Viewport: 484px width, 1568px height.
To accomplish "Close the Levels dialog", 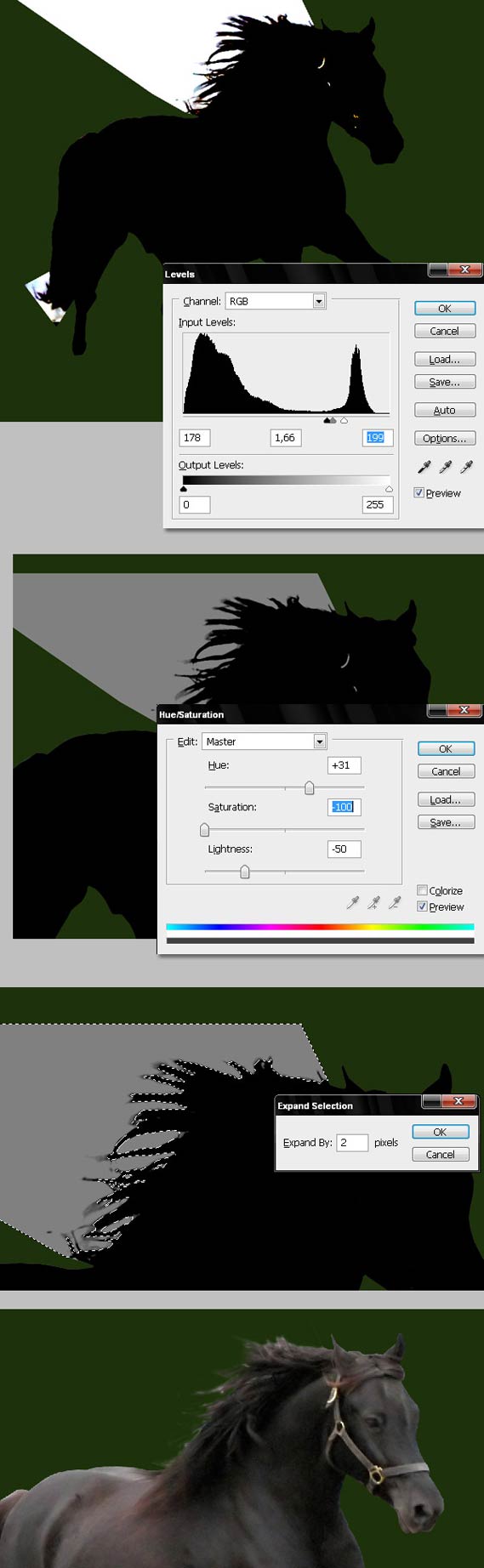I will click(x=464, y=270).
